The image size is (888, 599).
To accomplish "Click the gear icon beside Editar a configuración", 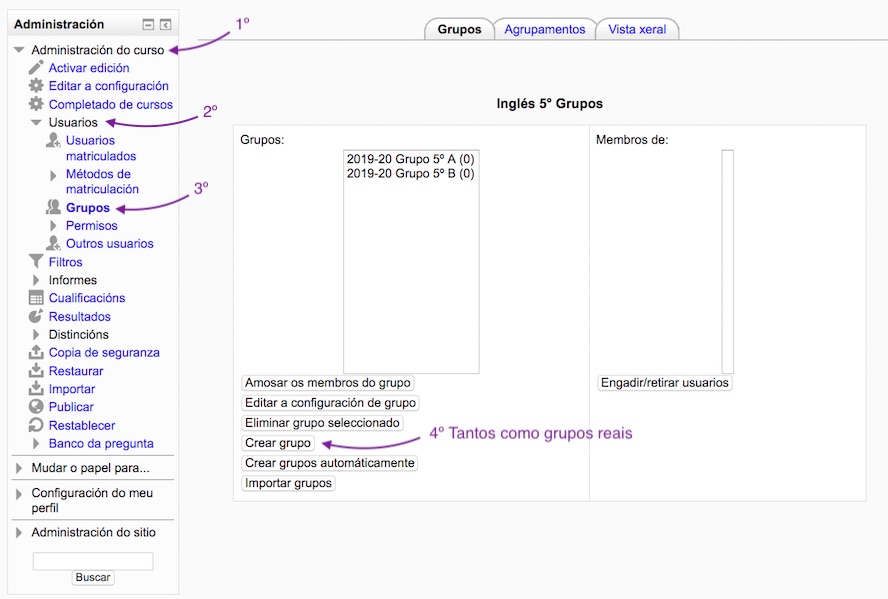I will click(37, 86).
